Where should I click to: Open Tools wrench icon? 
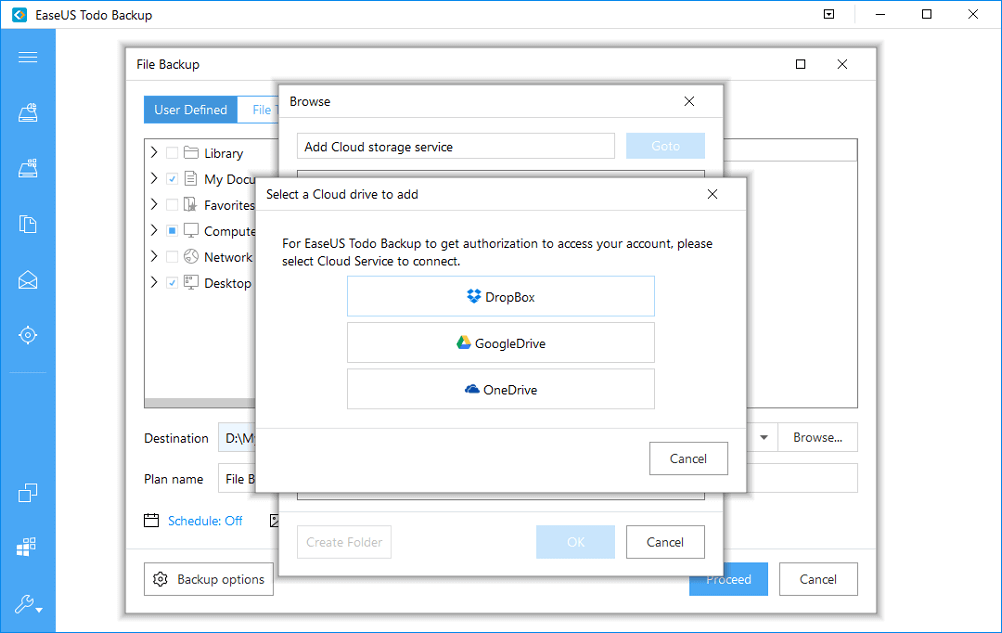pyautogui.click(x=24, y=604)
